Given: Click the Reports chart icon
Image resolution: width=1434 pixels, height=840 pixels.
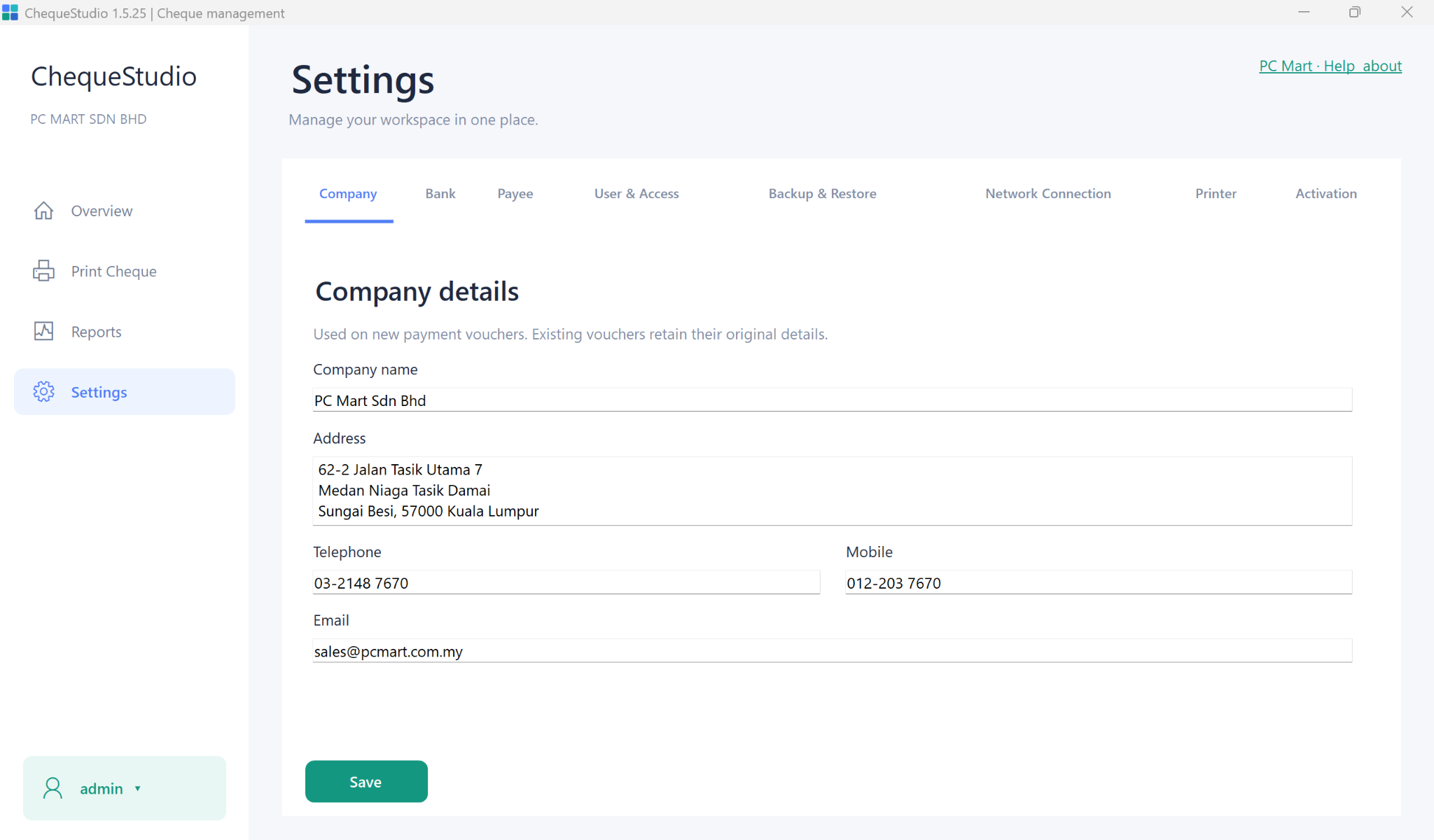Looking at the screenshot, I should point(43,331).
